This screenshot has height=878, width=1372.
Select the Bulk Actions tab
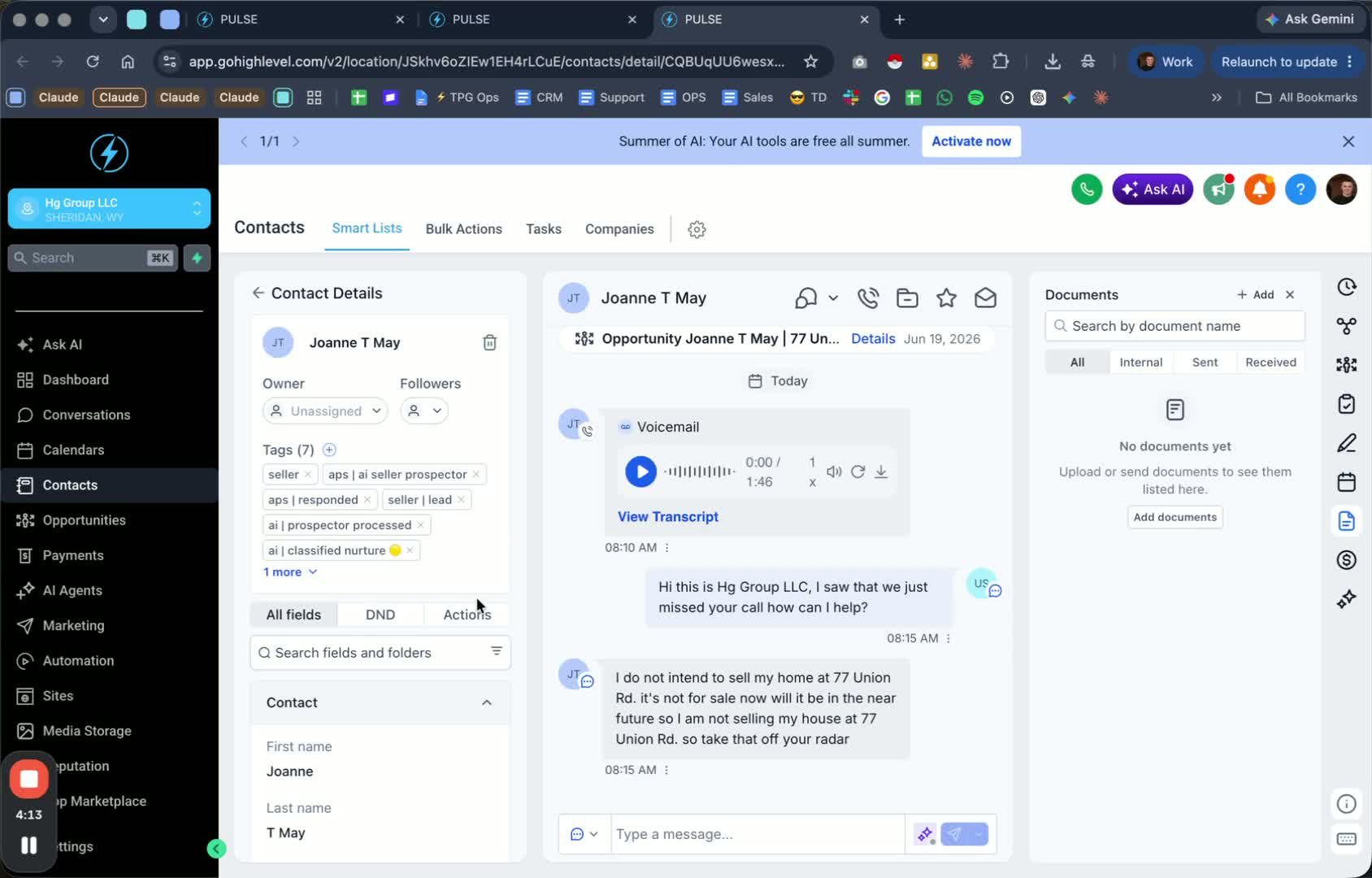click(464, 229)
